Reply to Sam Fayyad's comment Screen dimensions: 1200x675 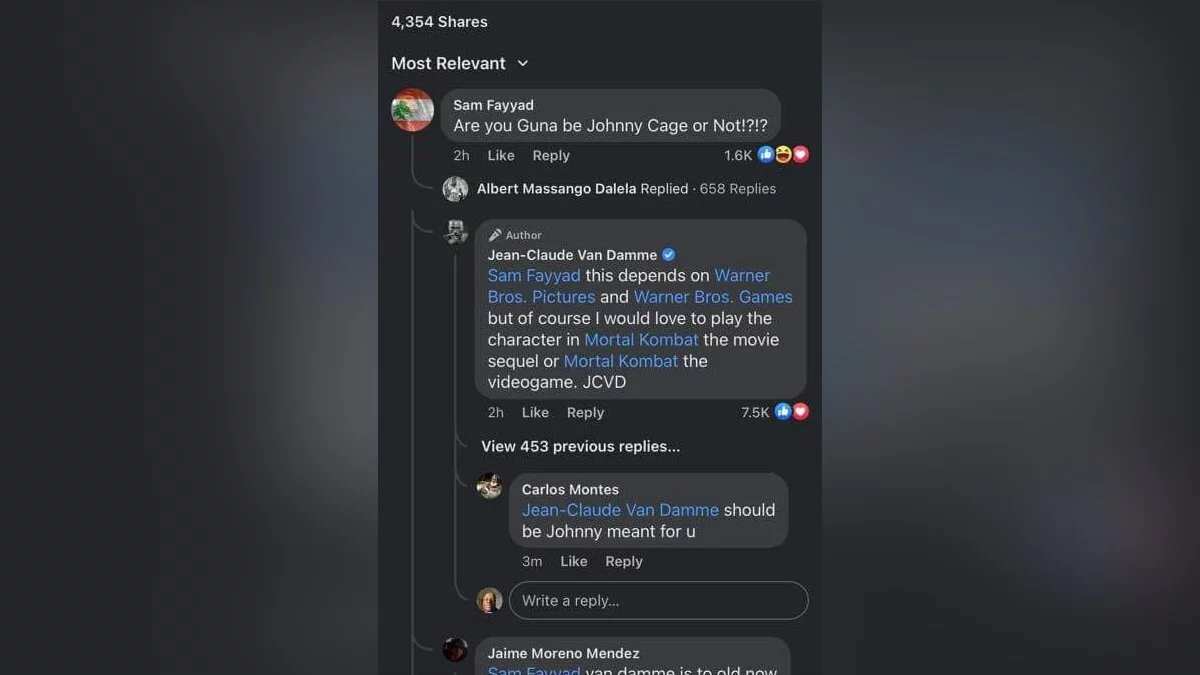(551, 156)
